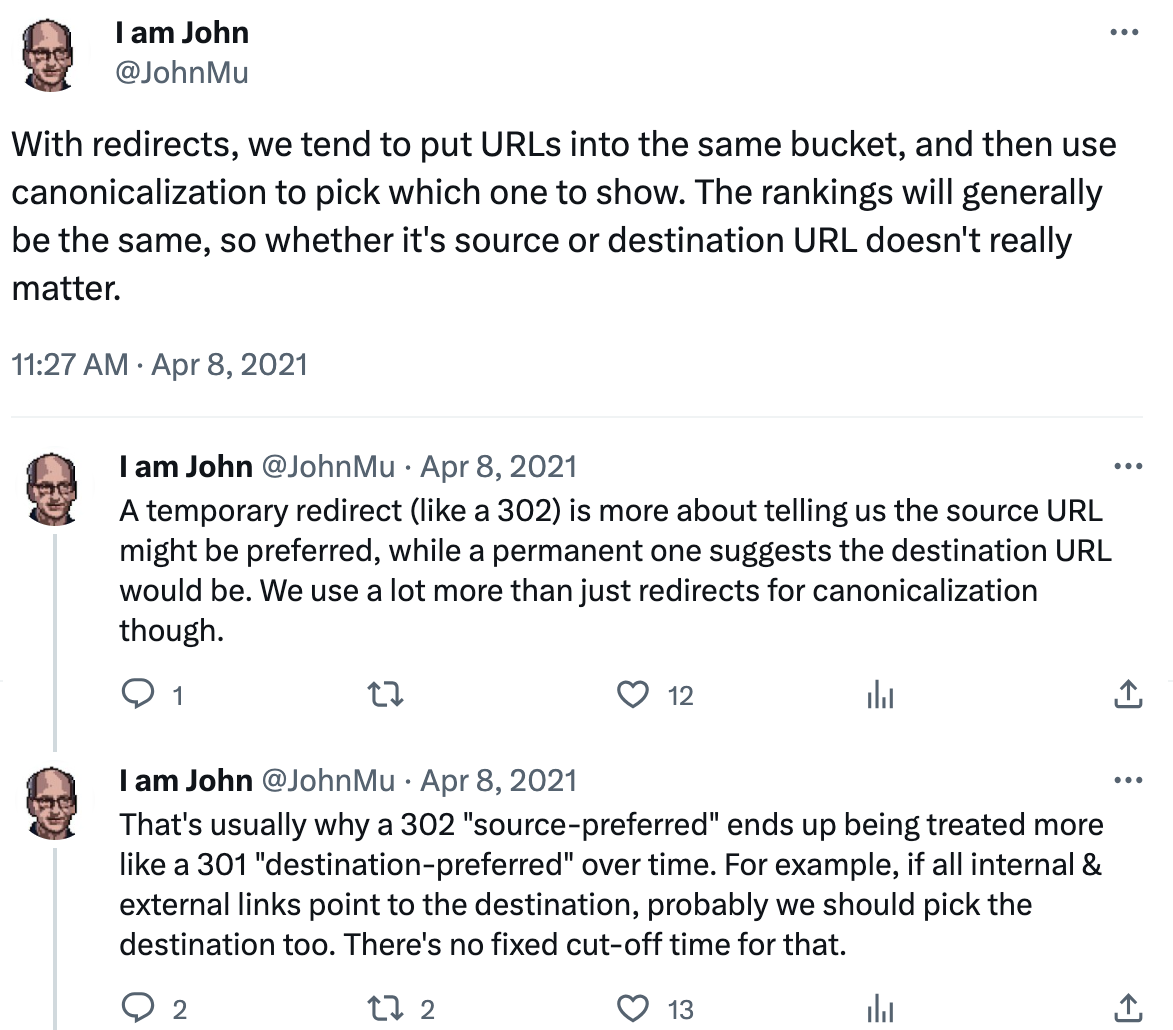Open the main tweet's three-dot more menu
Image resolution: width=1173 pixels, height=1030 pixels.
[x=1125, y=33]
